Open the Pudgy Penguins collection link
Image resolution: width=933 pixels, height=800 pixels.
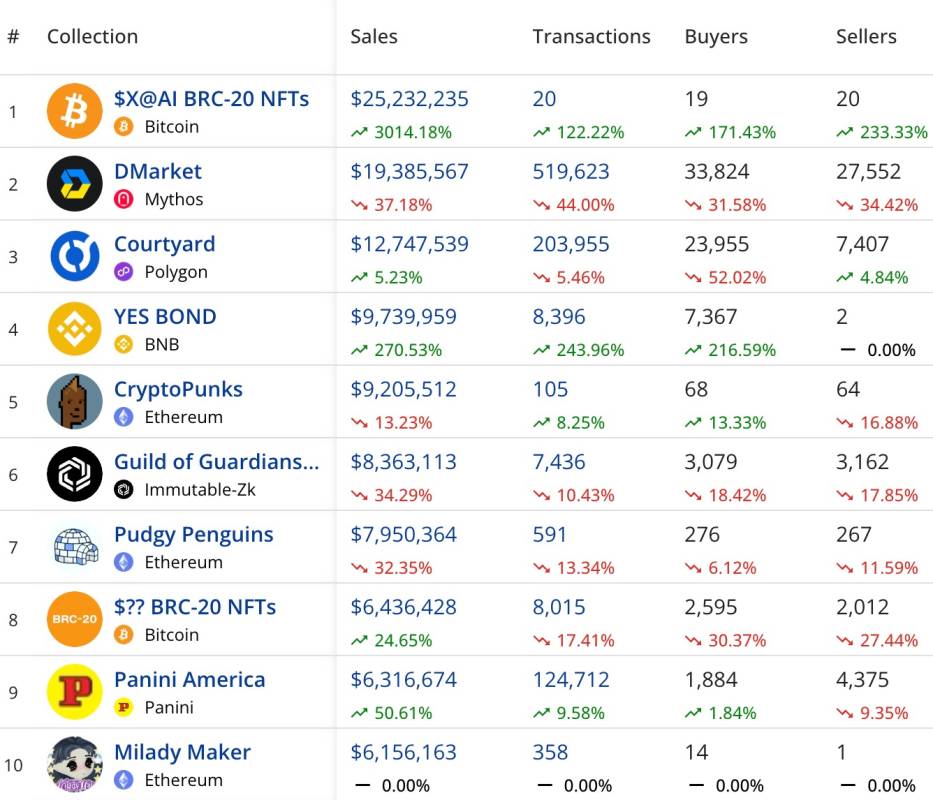point(193,535)
